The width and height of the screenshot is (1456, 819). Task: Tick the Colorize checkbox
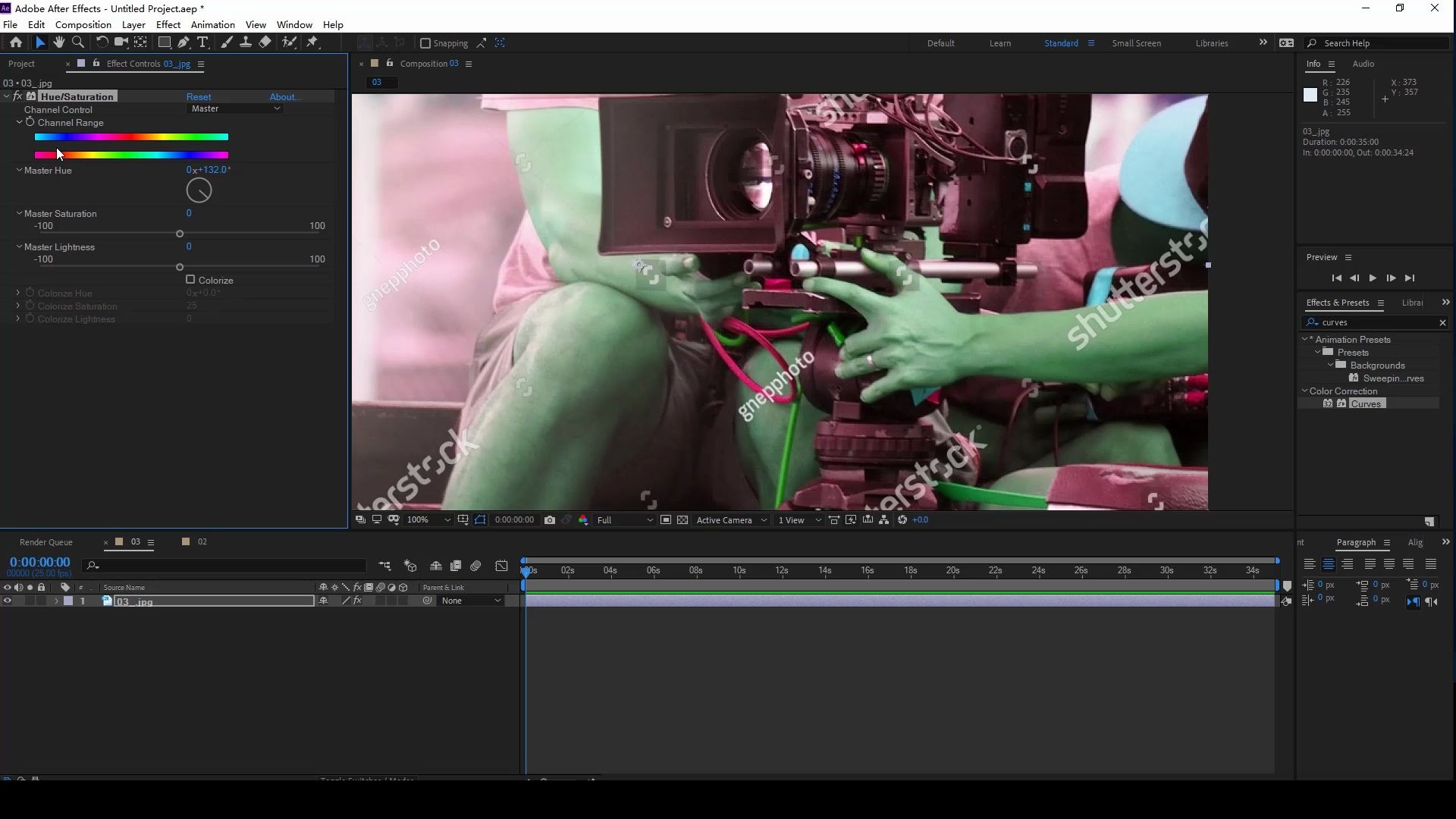190,280
